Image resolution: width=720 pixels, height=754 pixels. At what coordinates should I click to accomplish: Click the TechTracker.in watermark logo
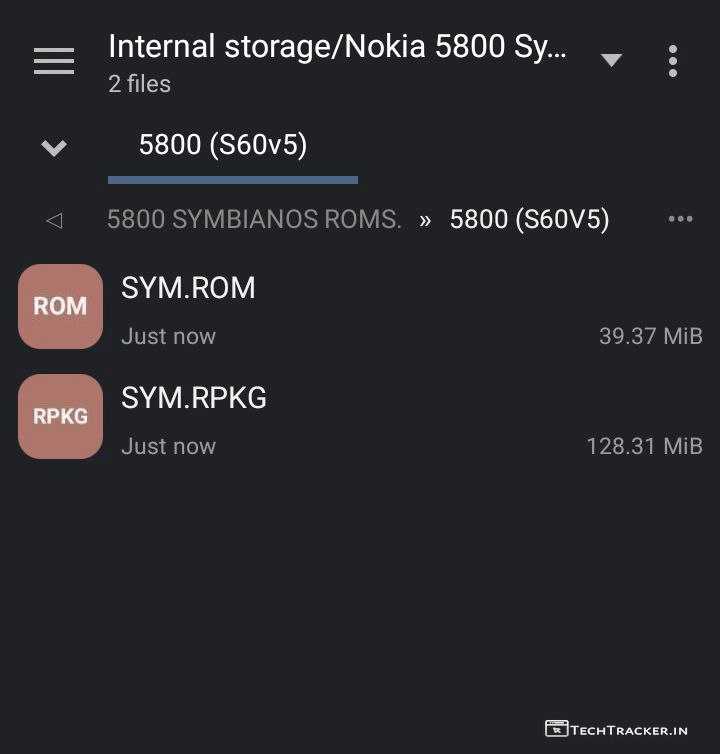(x=616, y=729)
